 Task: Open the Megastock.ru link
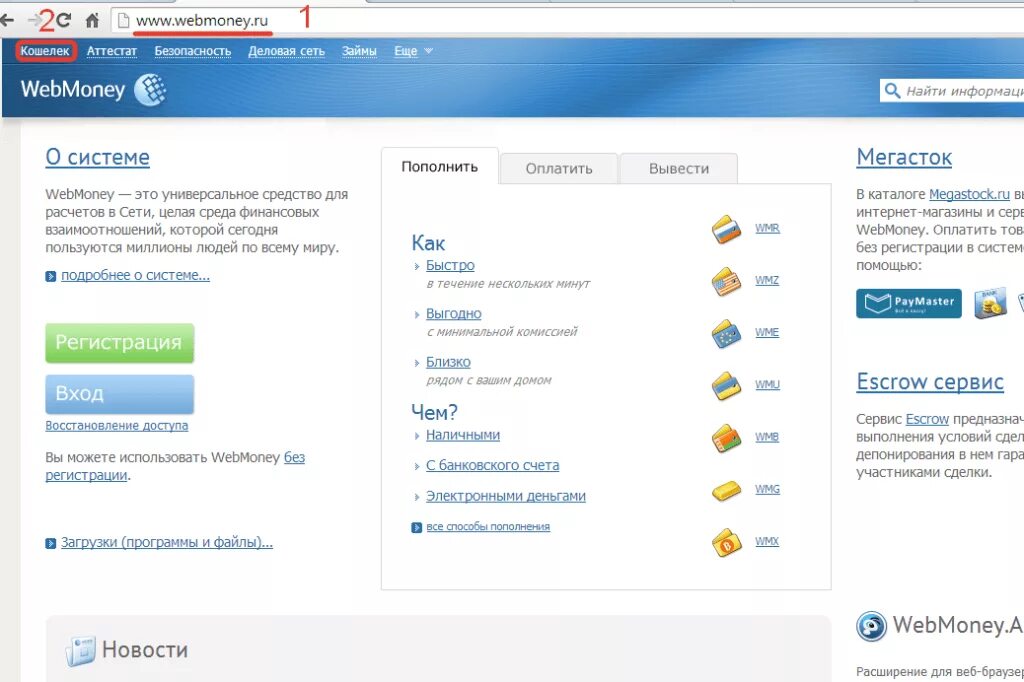pos(969,194)
